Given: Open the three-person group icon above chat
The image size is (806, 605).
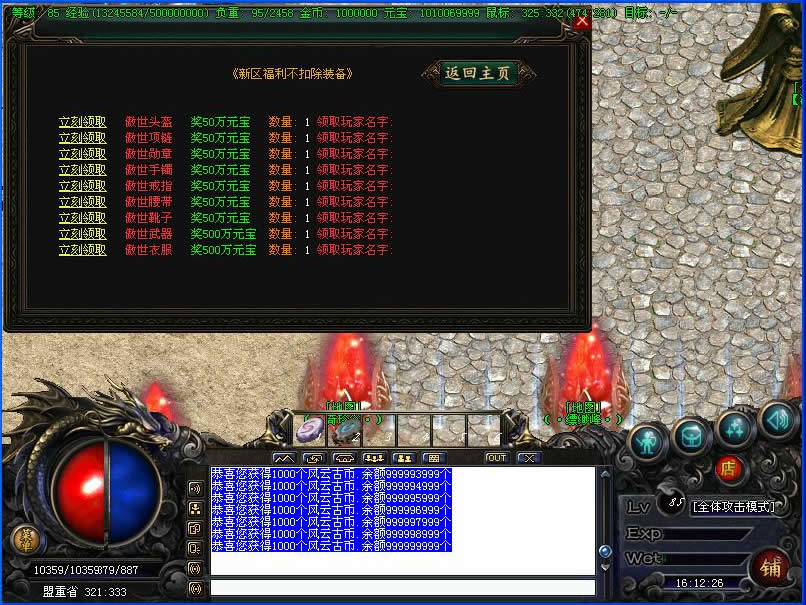Looking at the screenshot, I should click(x=374, y=458).
